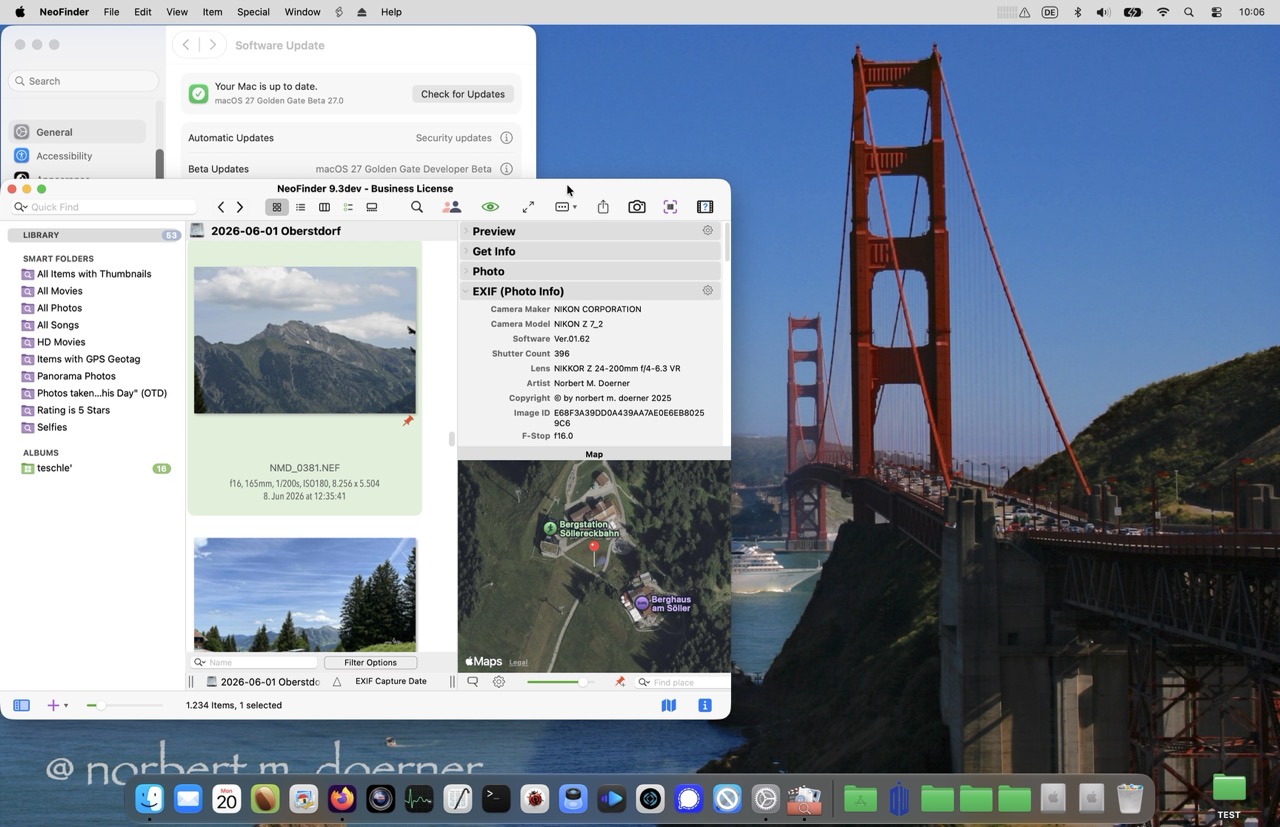Image resolution: width=1280 pixels, height=827 pixels.
Task: Click the red pin icon beside map slider
Action: (620, 682)
